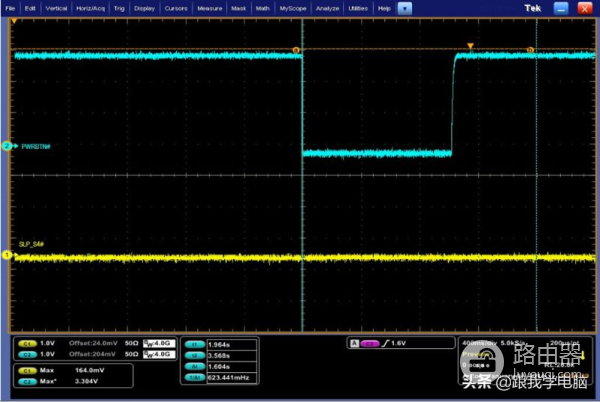Select the right cursor handle near the right edge

pos(531,49)
